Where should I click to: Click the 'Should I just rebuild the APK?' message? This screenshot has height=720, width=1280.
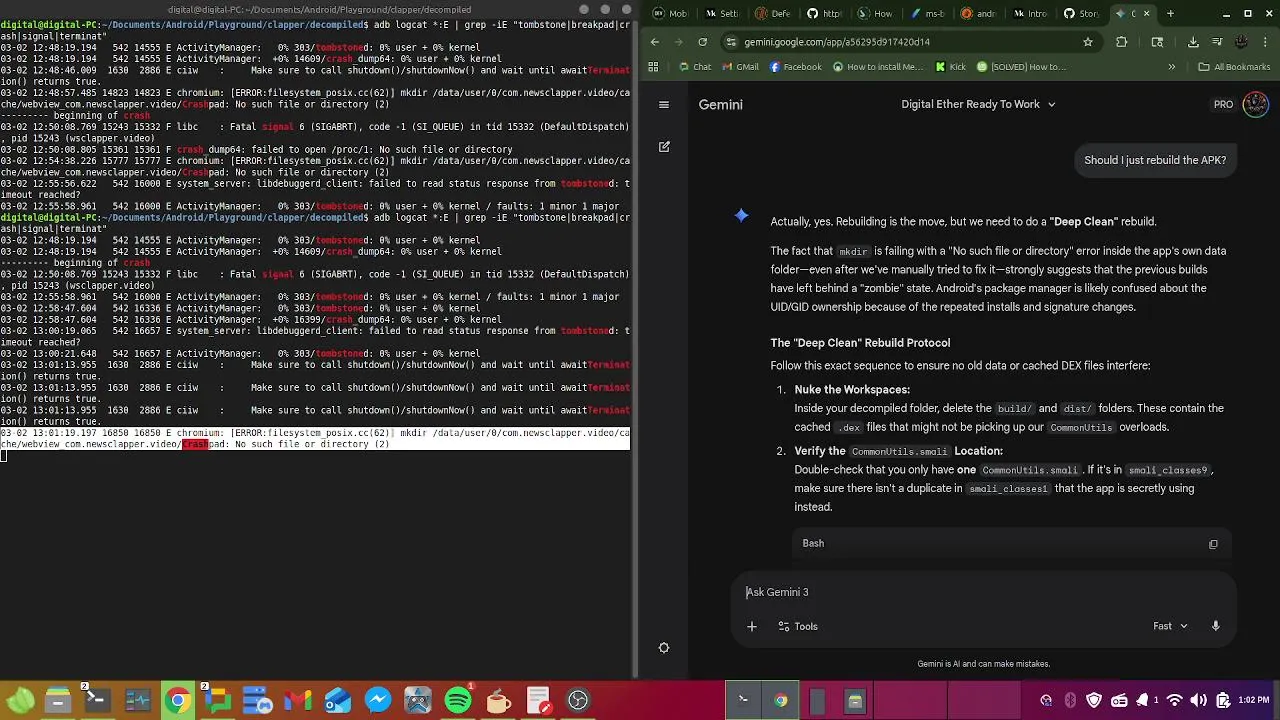tap(1155, 160)
